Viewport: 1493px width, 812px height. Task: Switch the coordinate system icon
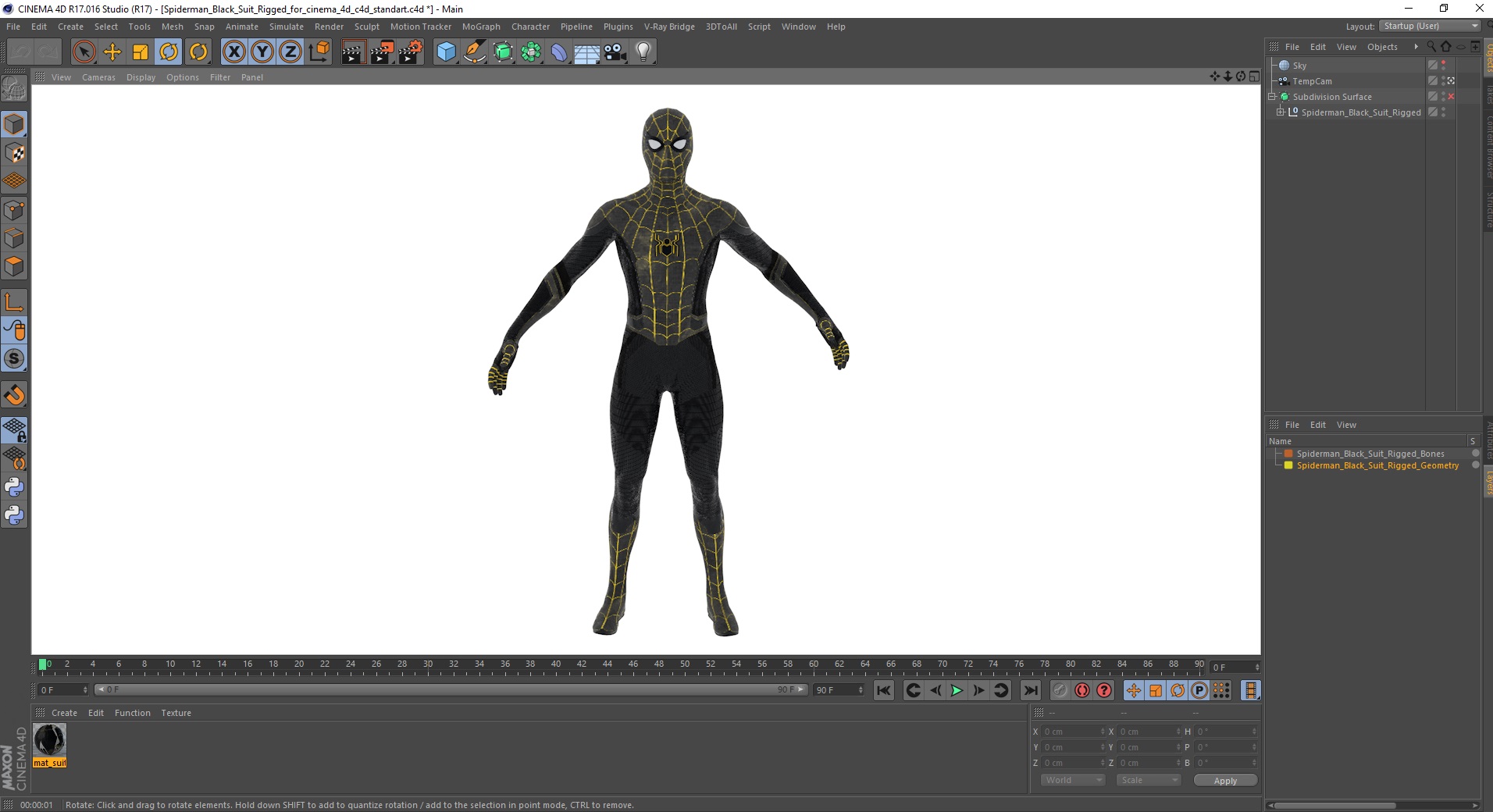[319, 52]
